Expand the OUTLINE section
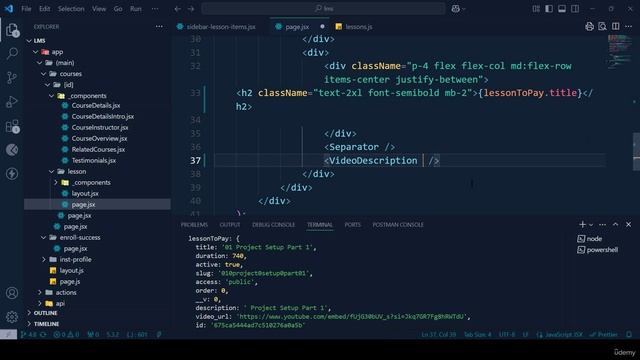 point(45,313)
